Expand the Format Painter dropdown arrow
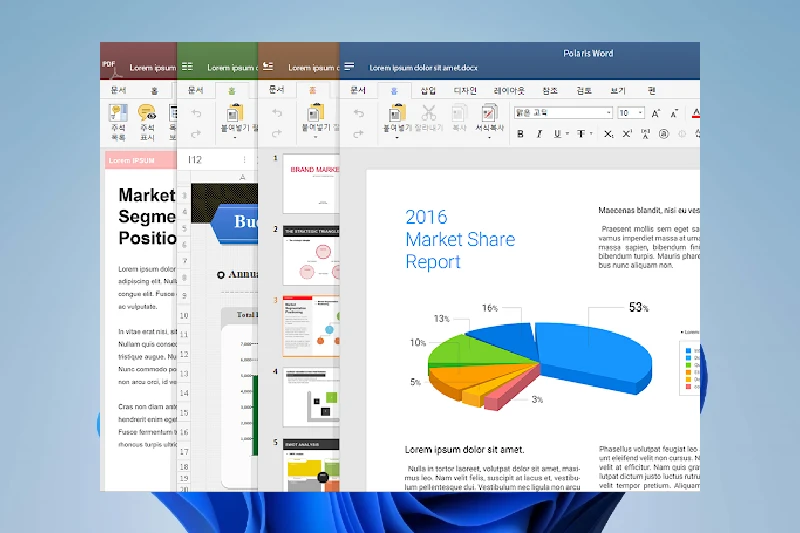Screen dimensions: 800x533 click(x=489, y=138)
